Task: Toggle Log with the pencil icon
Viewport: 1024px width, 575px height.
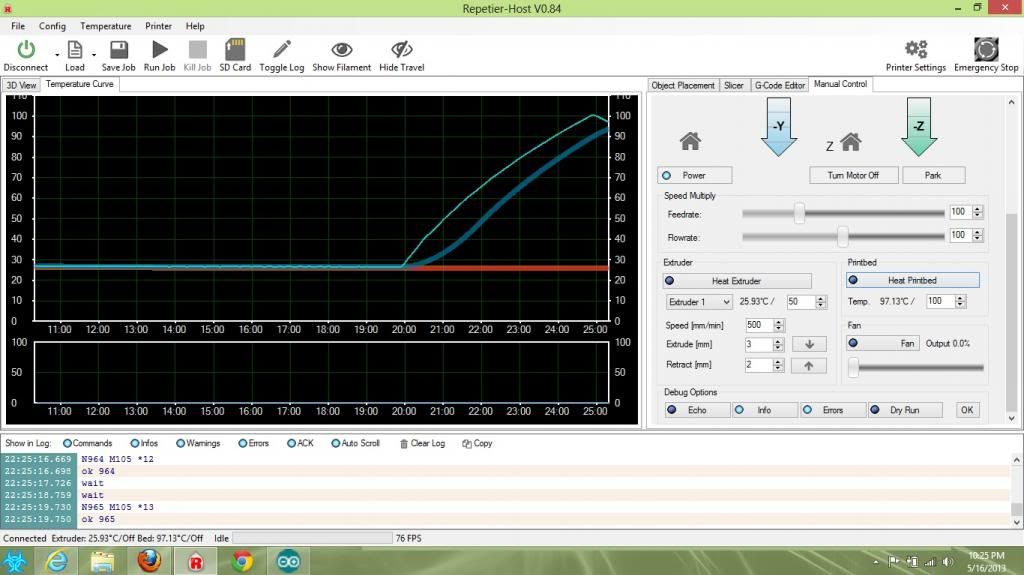Action: [x=281, y=50]
